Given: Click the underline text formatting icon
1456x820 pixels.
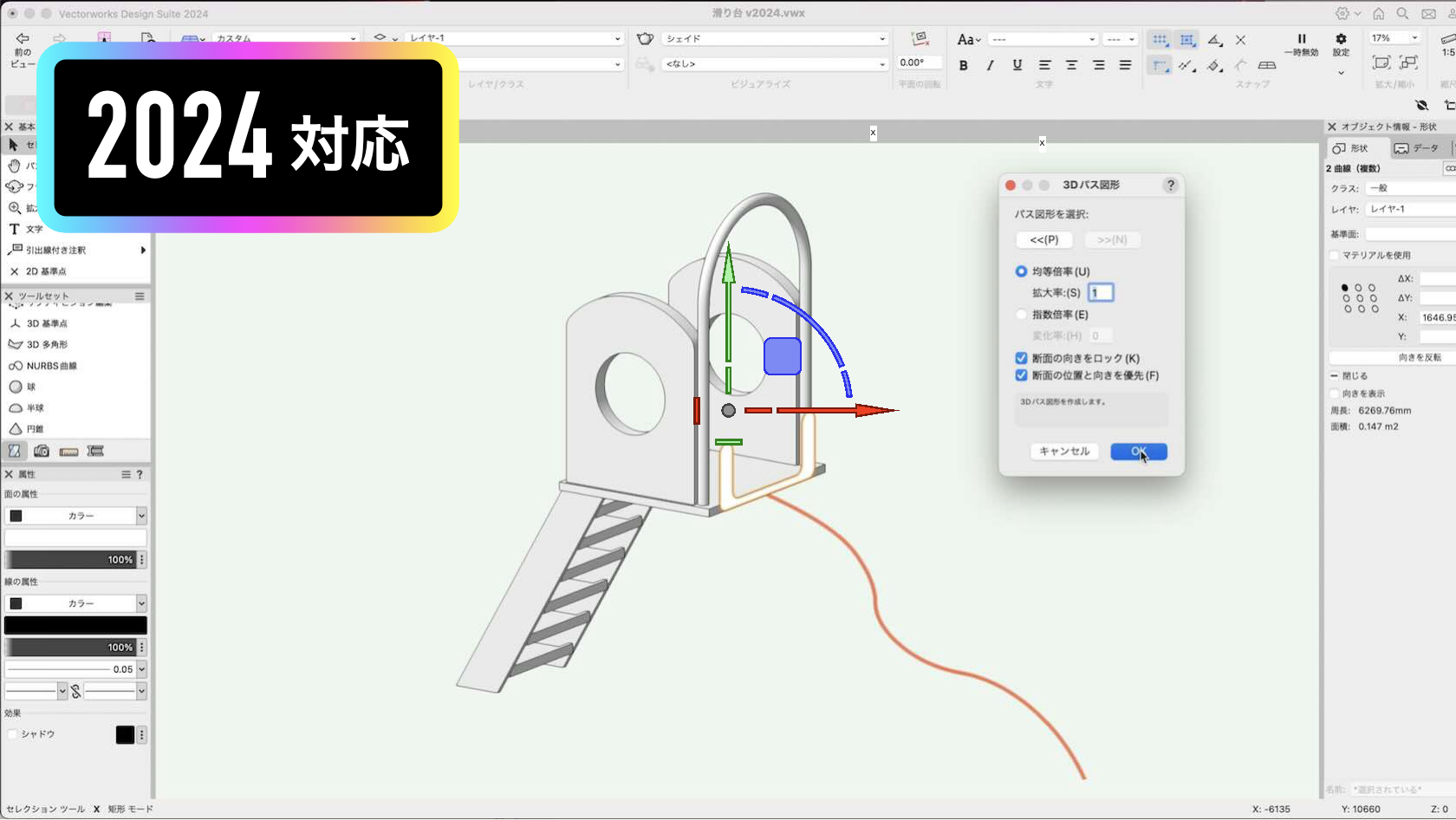Looking at the screenshot, I should pyautogui.click(x=1017, y=65).
